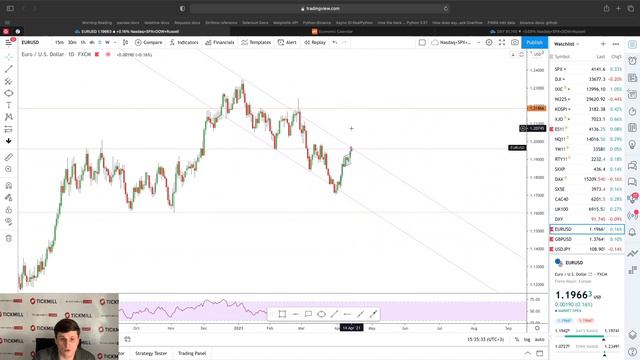Click the trash icon to remove drawings
The width and height of the screenshot is (640, 360).
pyautogui.click(x=9, y=238)
